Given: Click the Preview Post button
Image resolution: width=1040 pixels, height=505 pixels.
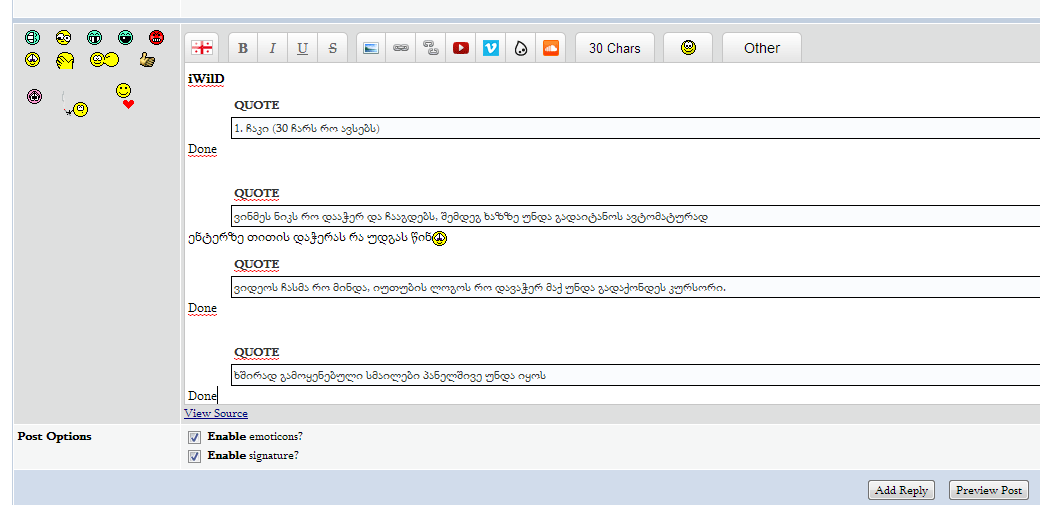Looking at the screenshot, I should (989, 490).
